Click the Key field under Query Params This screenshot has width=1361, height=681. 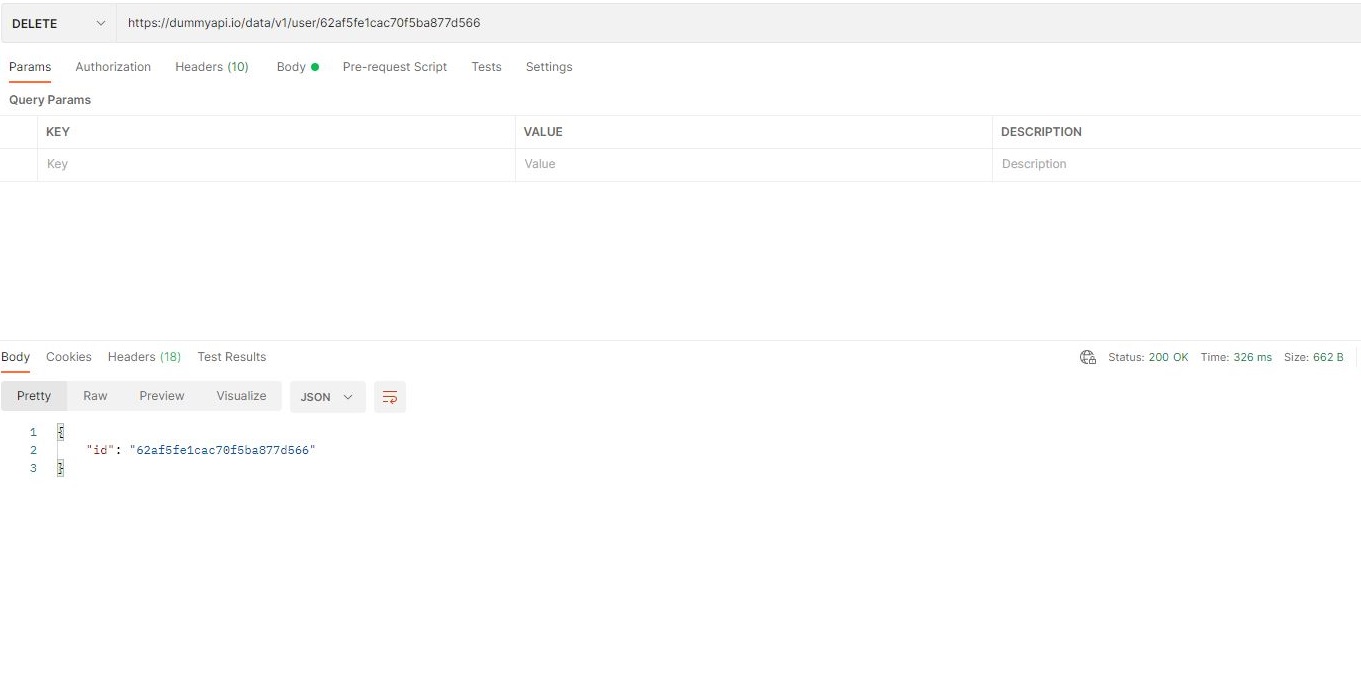200,163
